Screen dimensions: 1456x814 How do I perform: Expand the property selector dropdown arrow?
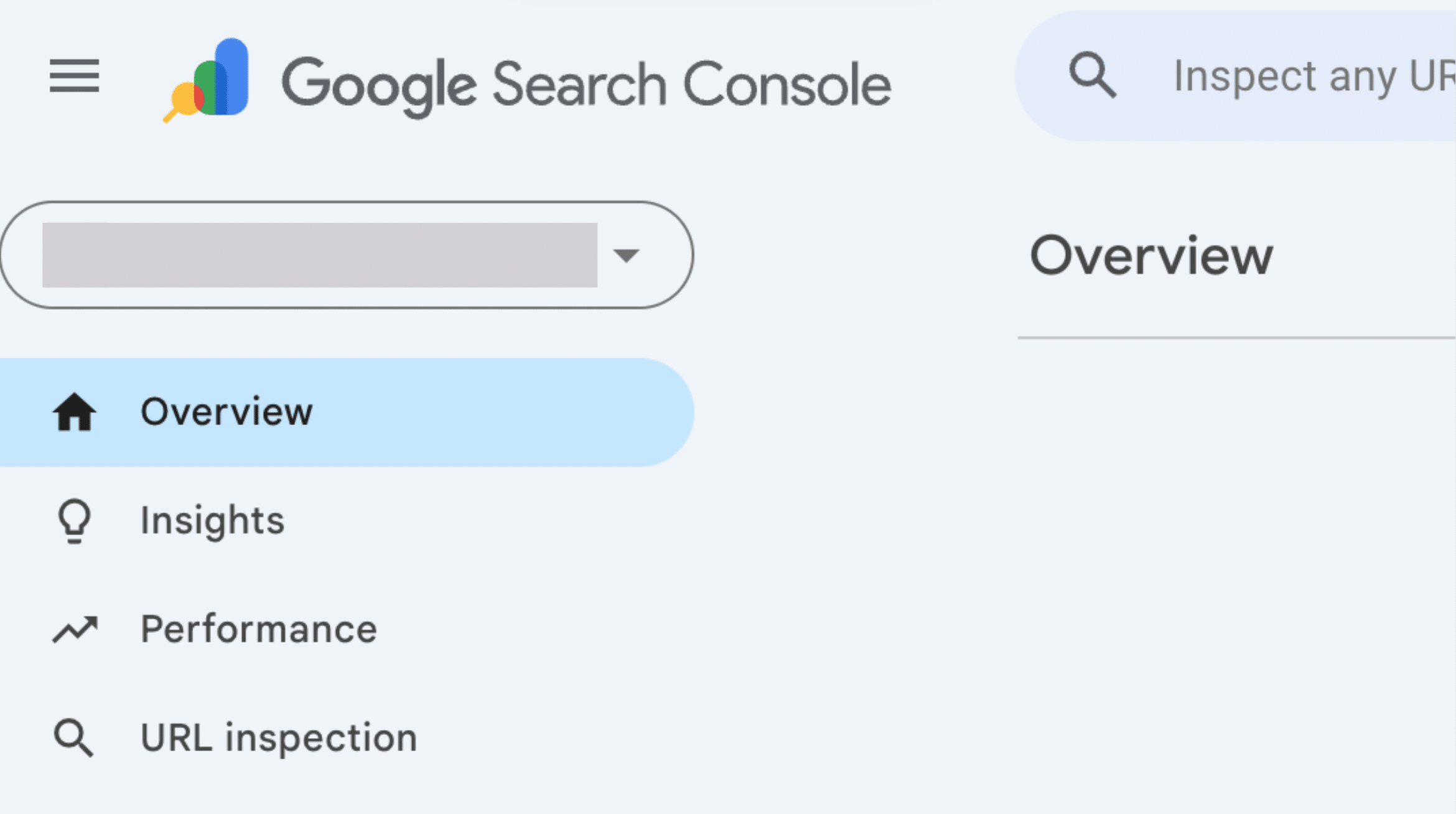(625, 255)
